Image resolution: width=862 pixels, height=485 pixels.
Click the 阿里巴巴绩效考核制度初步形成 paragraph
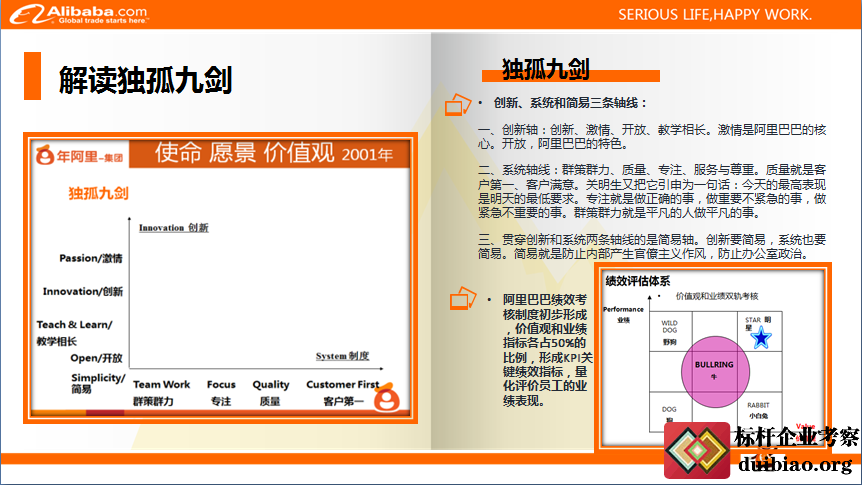547,350
